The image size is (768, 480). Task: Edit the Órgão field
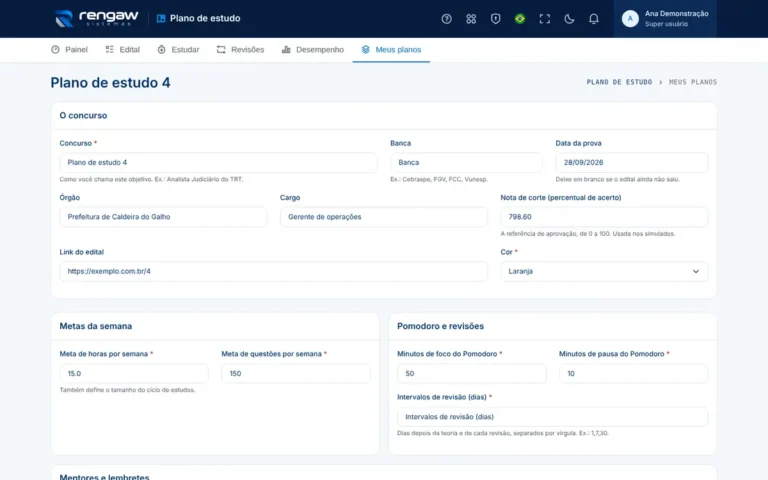[x=163, y=217]
